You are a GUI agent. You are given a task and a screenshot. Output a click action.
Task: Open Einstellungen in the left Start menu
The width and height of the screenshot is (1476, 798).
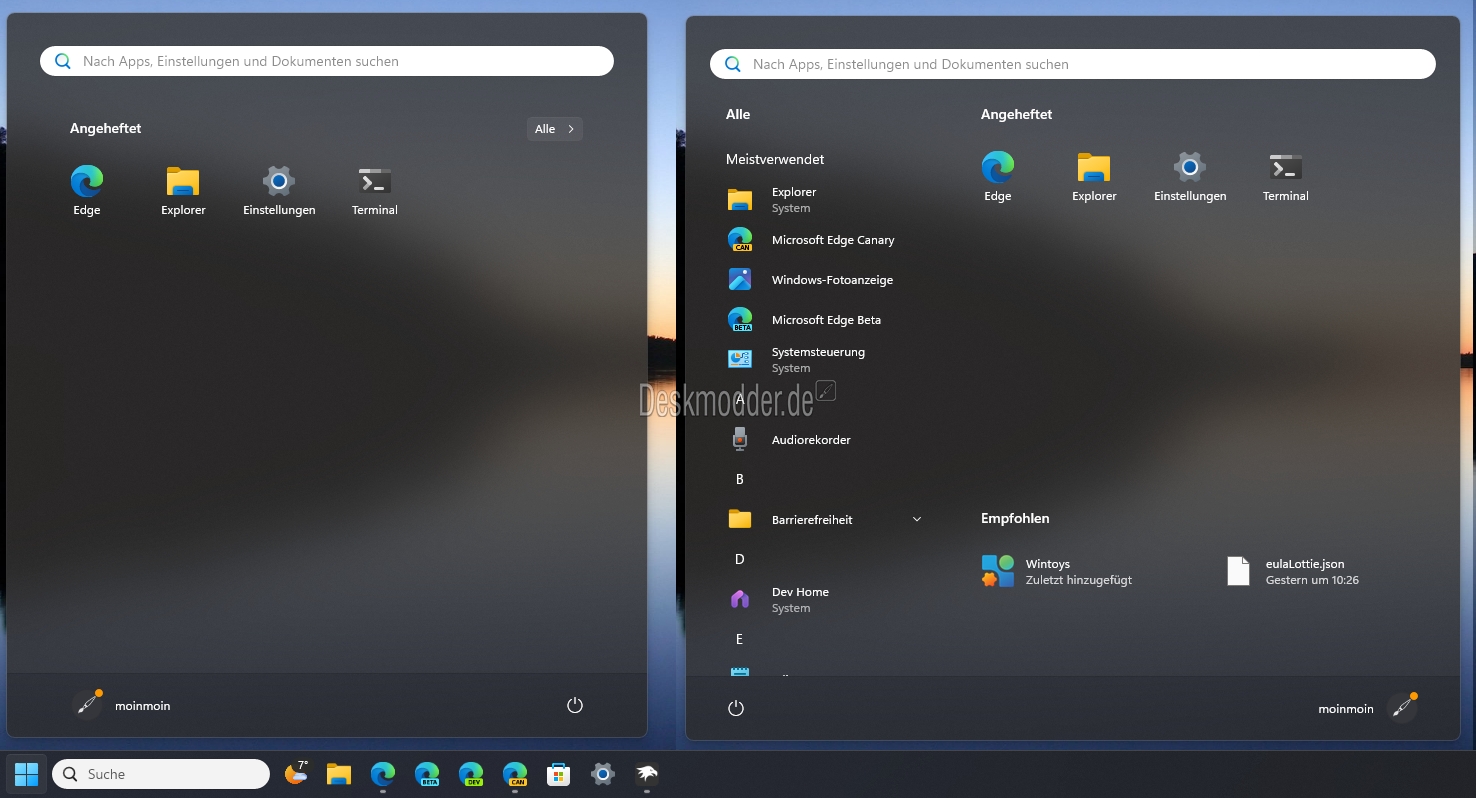[279, 191]
